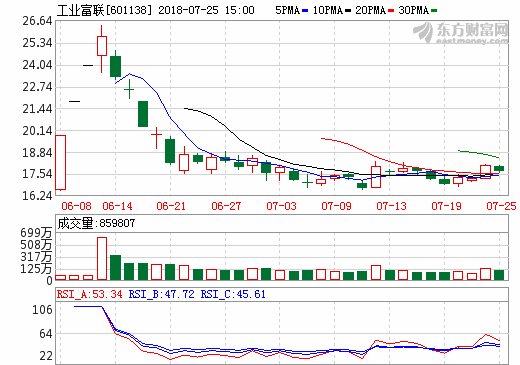
Task: Click the 07-03 date label
Action: pos(281,206)
